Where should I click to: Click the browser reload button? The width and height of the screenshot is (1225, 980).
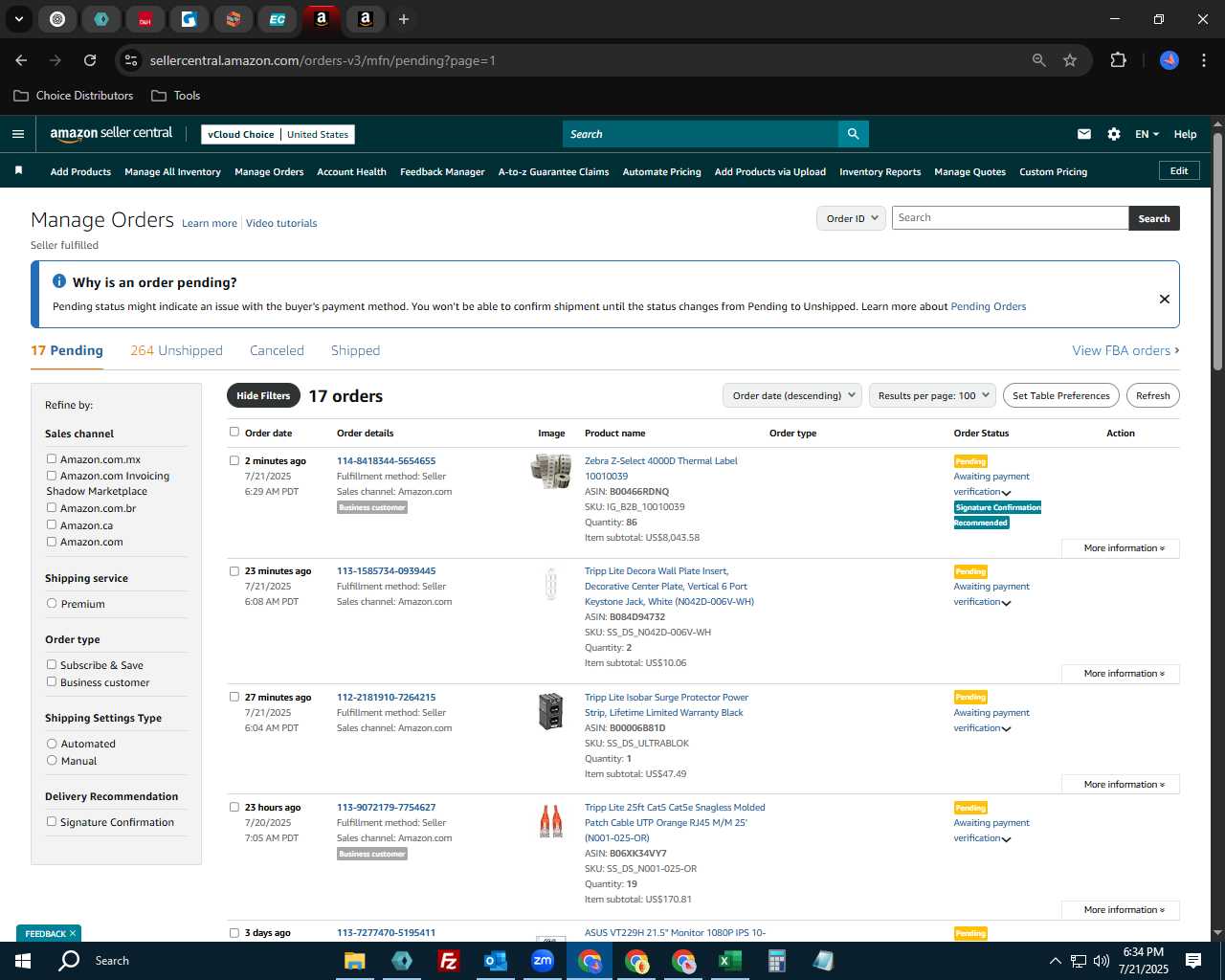(x=90, y=60)
